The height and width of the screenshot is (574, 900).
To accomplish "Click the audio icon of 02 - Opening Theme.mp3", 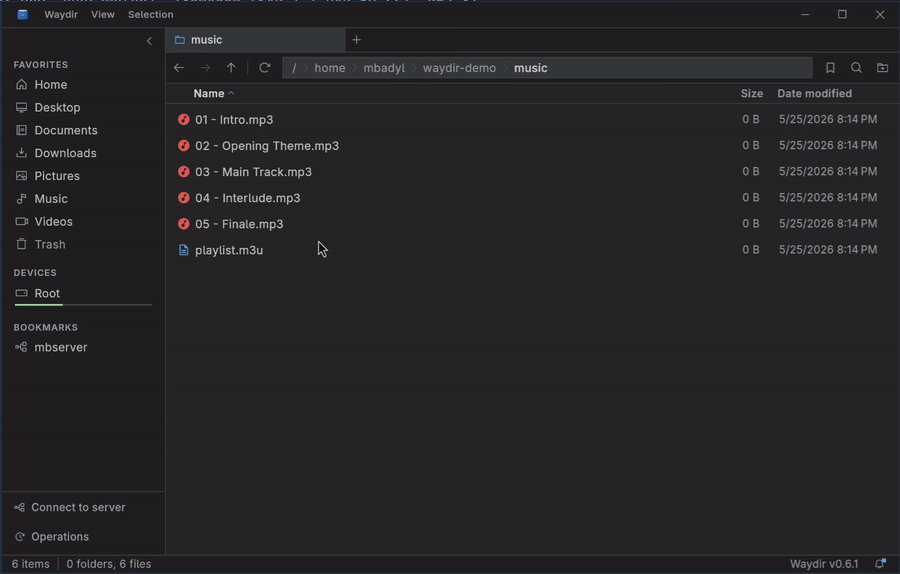I will tap(184, 146).
